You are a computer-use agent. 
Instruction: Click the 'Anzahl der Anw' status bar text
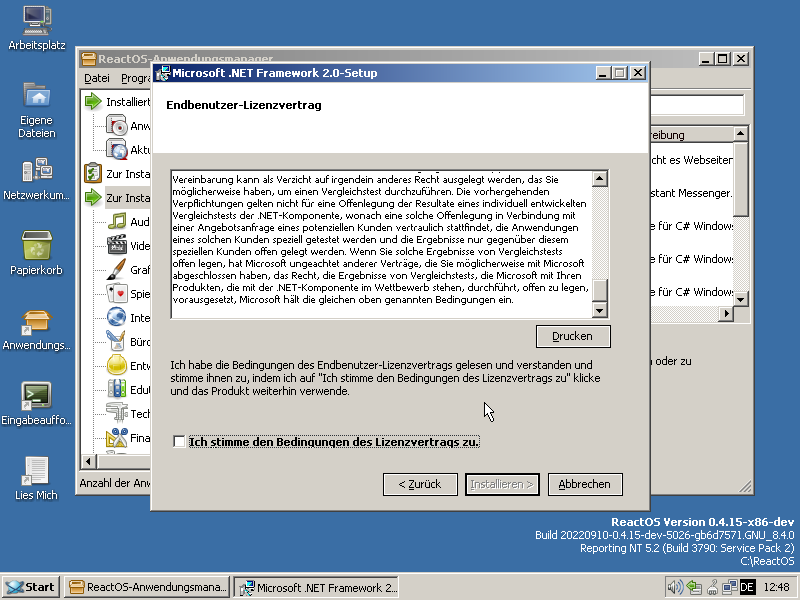115,483
